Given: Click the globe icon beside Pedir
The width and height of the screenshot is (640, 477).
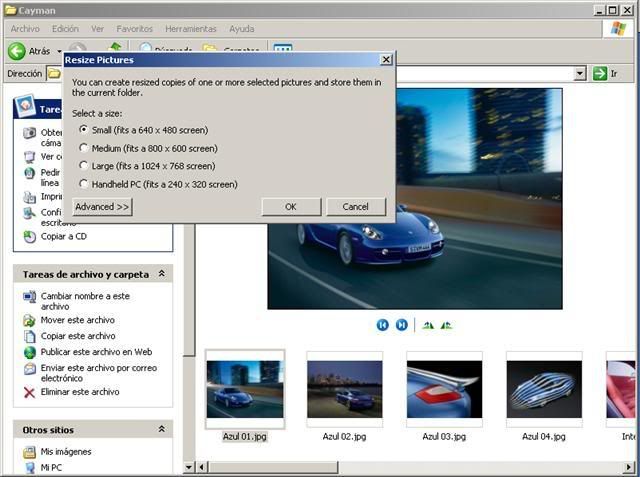Looking at the screenshot, I should point(29,173).
